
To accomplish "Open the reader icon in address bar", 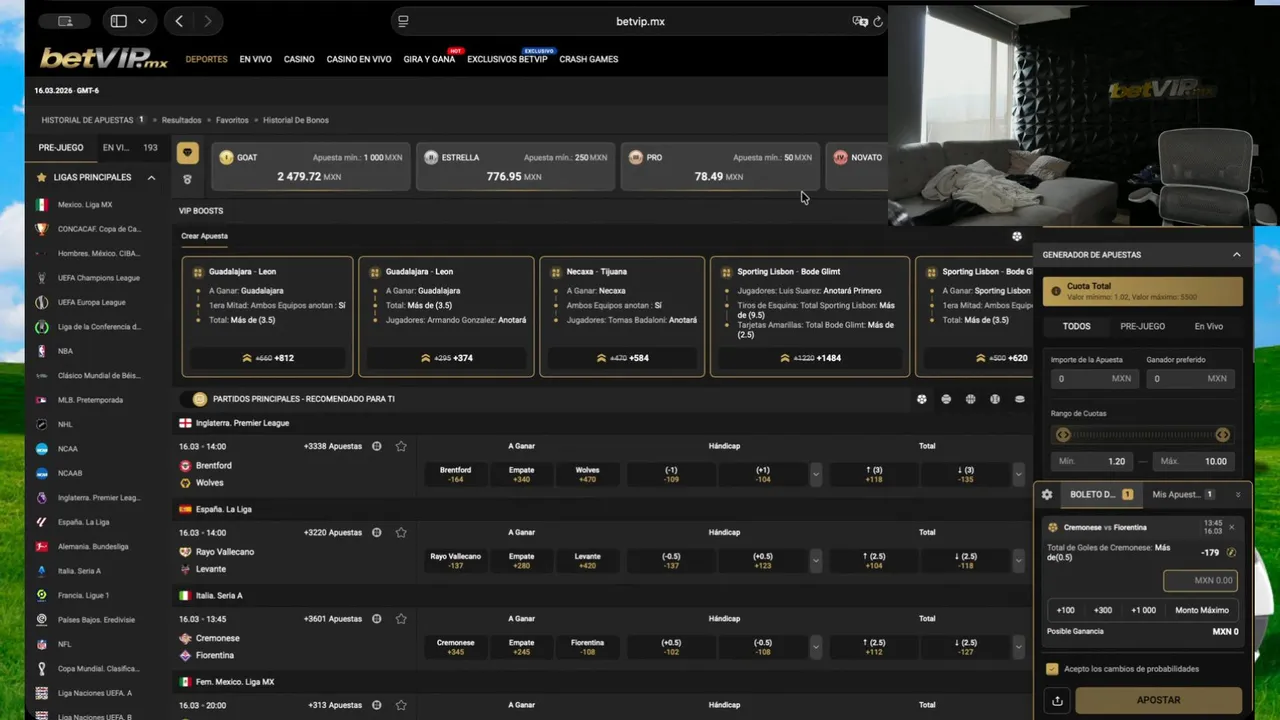I will (x=403, y=21).
